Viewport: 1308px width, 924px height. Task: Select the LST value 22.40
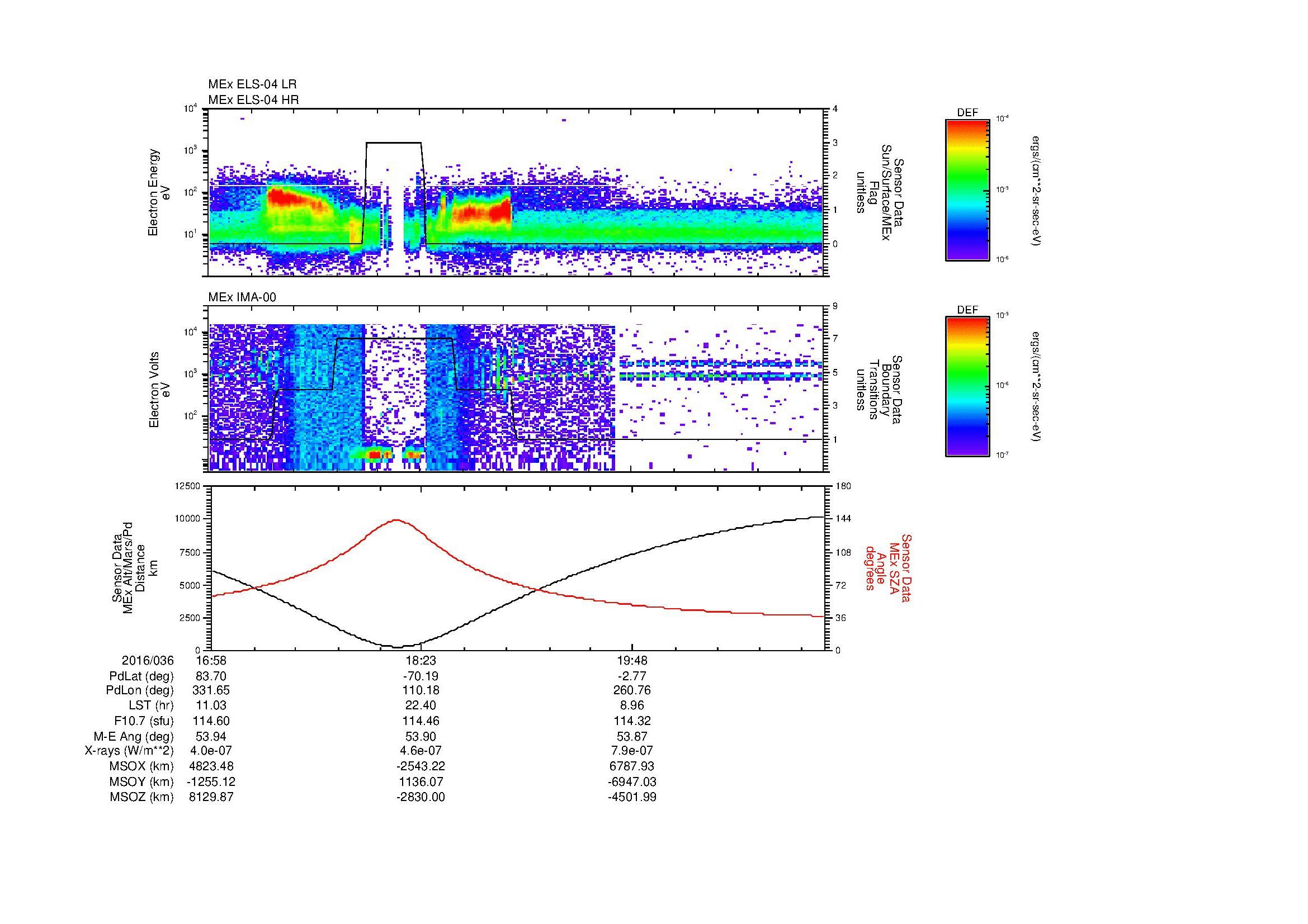pos(421,705)
